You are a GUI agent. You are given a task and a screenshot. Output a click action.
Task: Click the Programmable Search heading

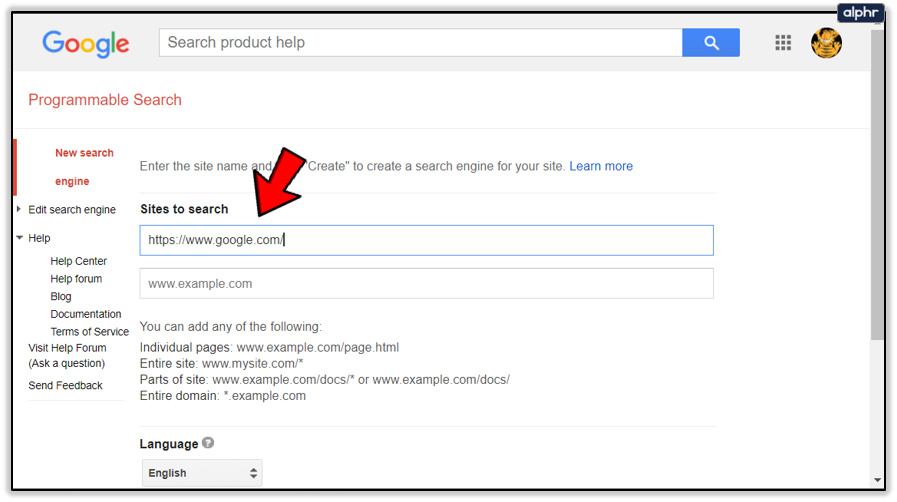(105, 100)
